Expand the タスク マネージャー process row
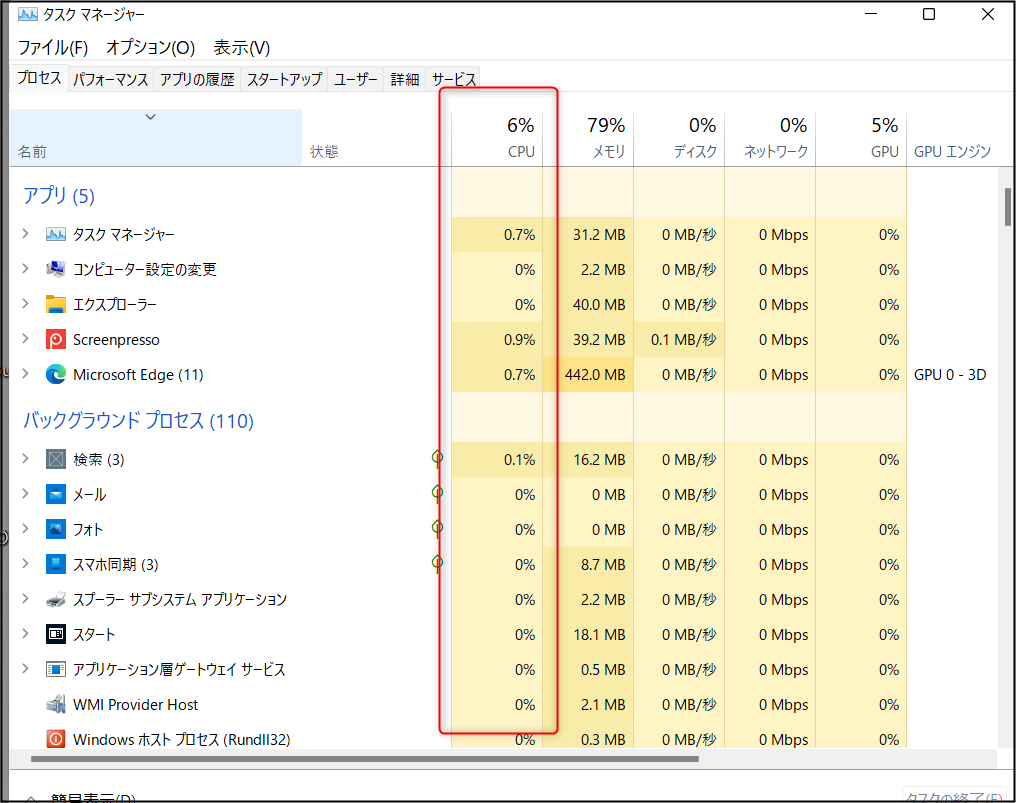 point(25,233)
